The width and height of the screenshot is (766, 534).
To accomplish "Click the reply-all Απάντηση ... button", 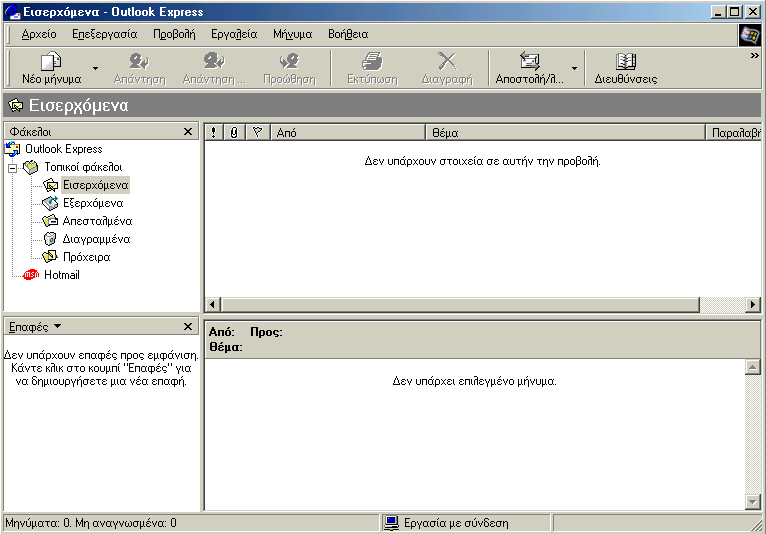I will [x=214, y=68].
